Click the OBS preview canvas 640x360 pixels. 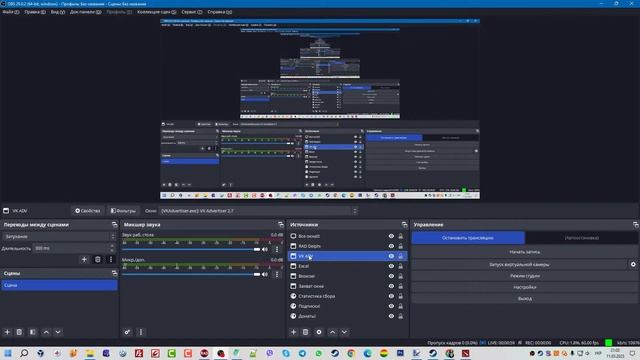coord(320,109)
